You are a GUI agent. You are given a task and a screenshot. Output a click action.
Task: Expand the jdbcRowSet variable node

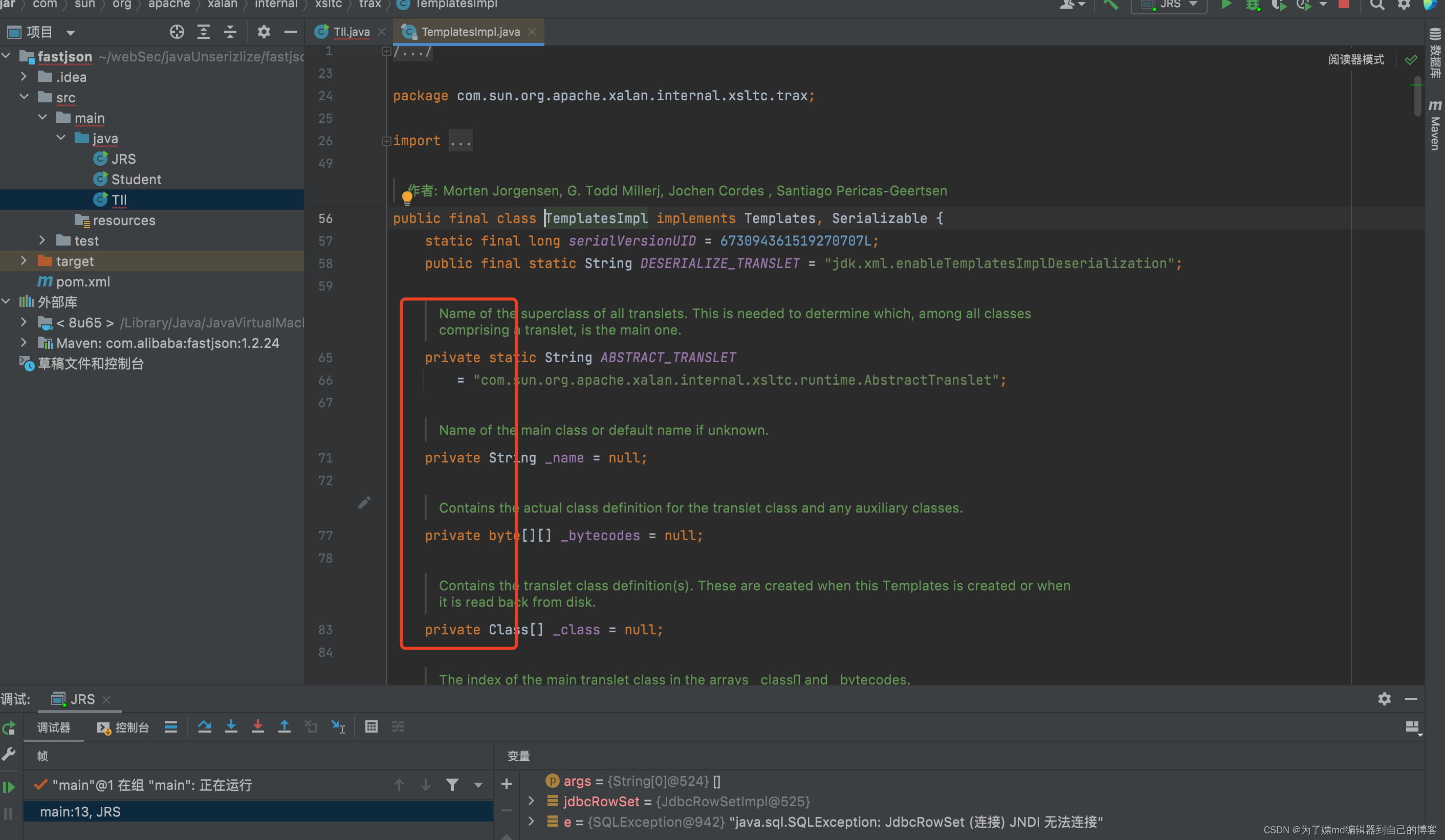pos(531,801)
